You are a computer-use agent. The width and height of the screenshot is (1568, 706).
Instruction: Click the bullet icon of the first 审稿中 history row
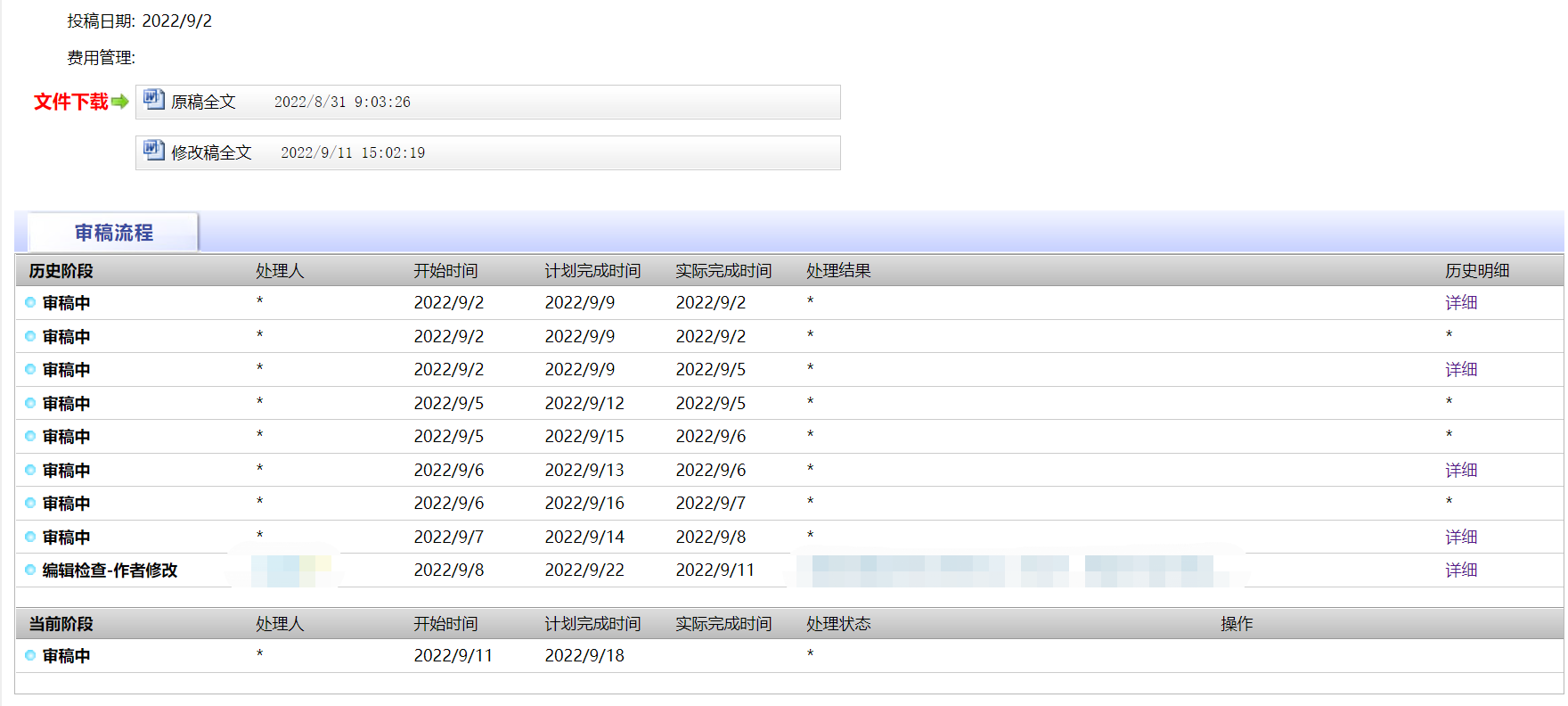point(30,302)
